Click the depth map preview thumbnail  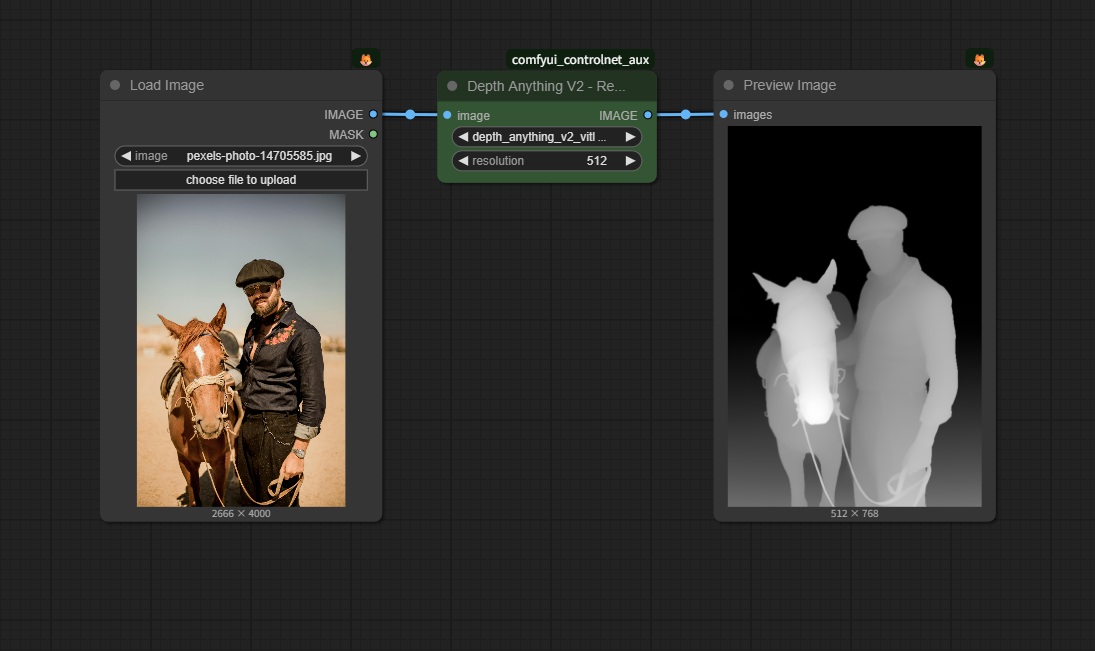click(854, 316)
